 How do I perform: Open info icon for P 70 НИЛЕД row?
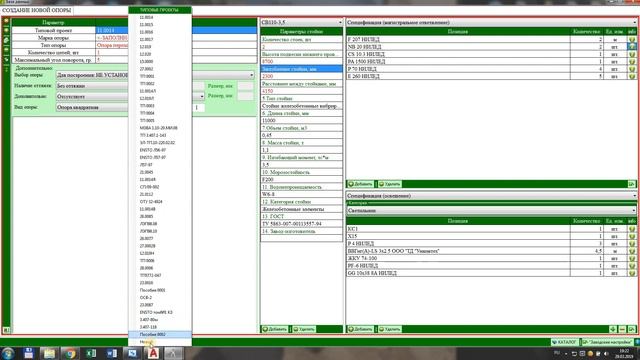tap(632, 69)
